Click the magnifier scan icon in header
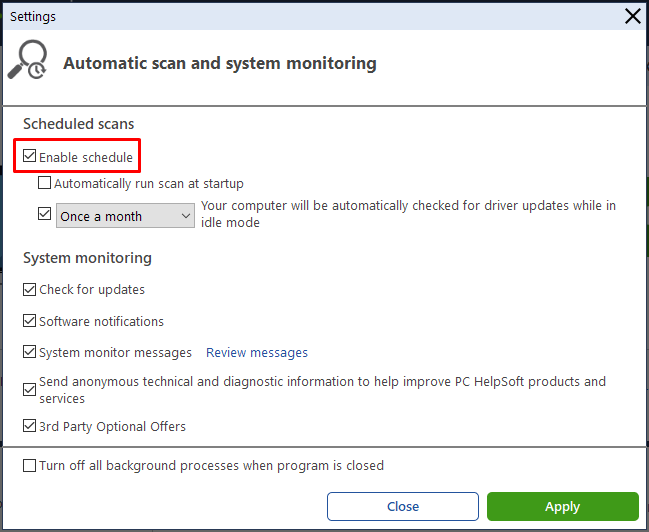This screenshot has height=532, width=649. pyautogui.click(x=27, y=59)
